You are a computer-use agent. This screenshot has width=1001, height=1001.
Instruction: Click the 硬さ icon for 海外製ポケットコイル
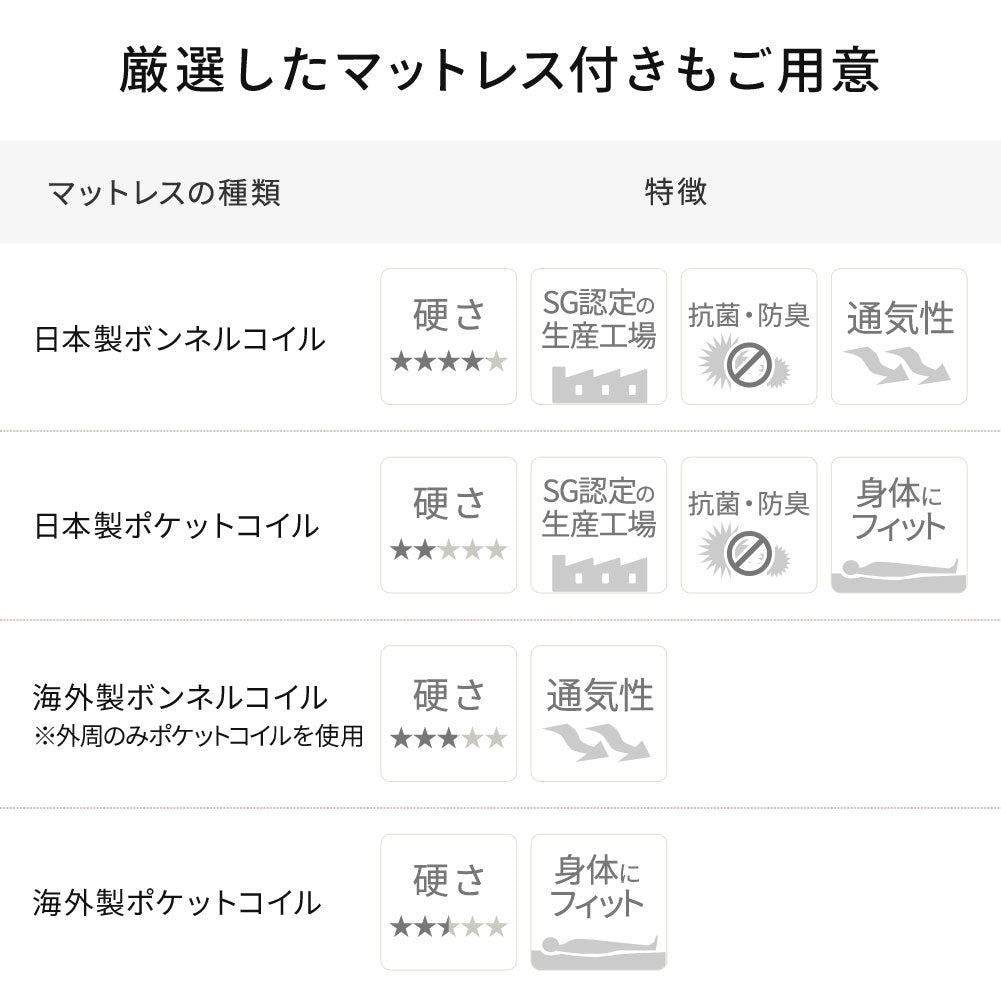tap(448, 902)
